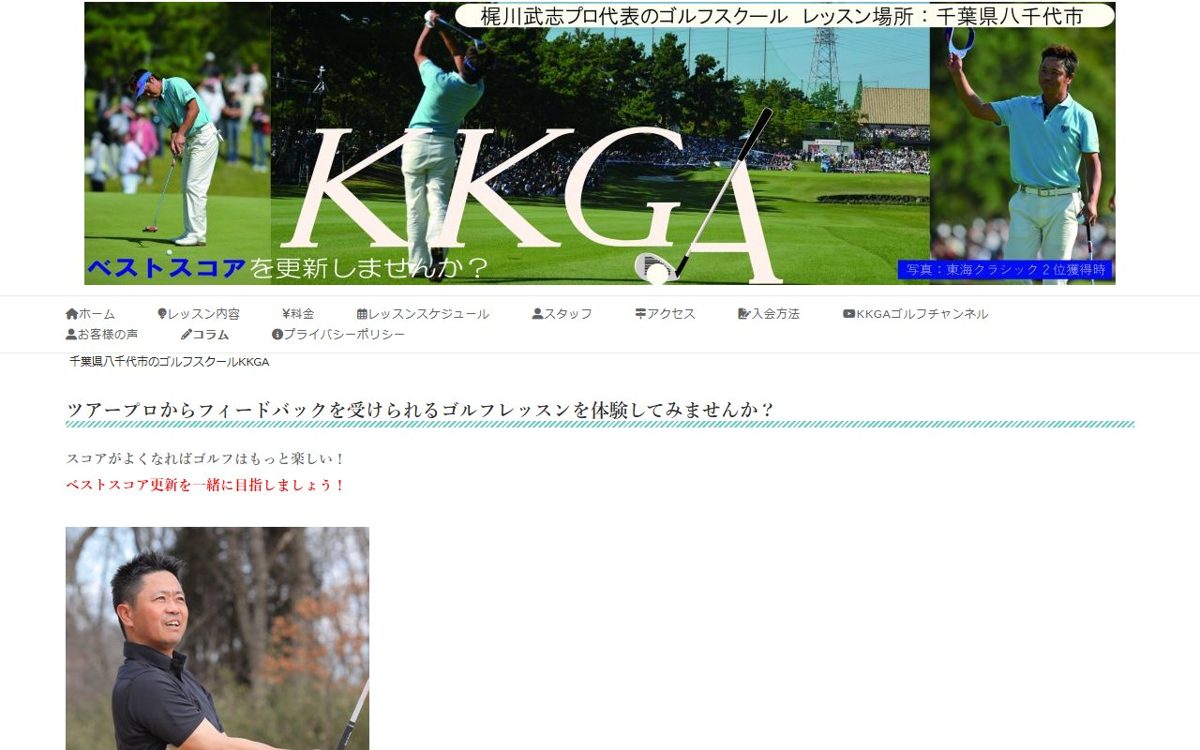Click the banner title 梶川武志プロ代表のゴルフスクール
Screen dimensions: 1200x750
click(634, 16)
